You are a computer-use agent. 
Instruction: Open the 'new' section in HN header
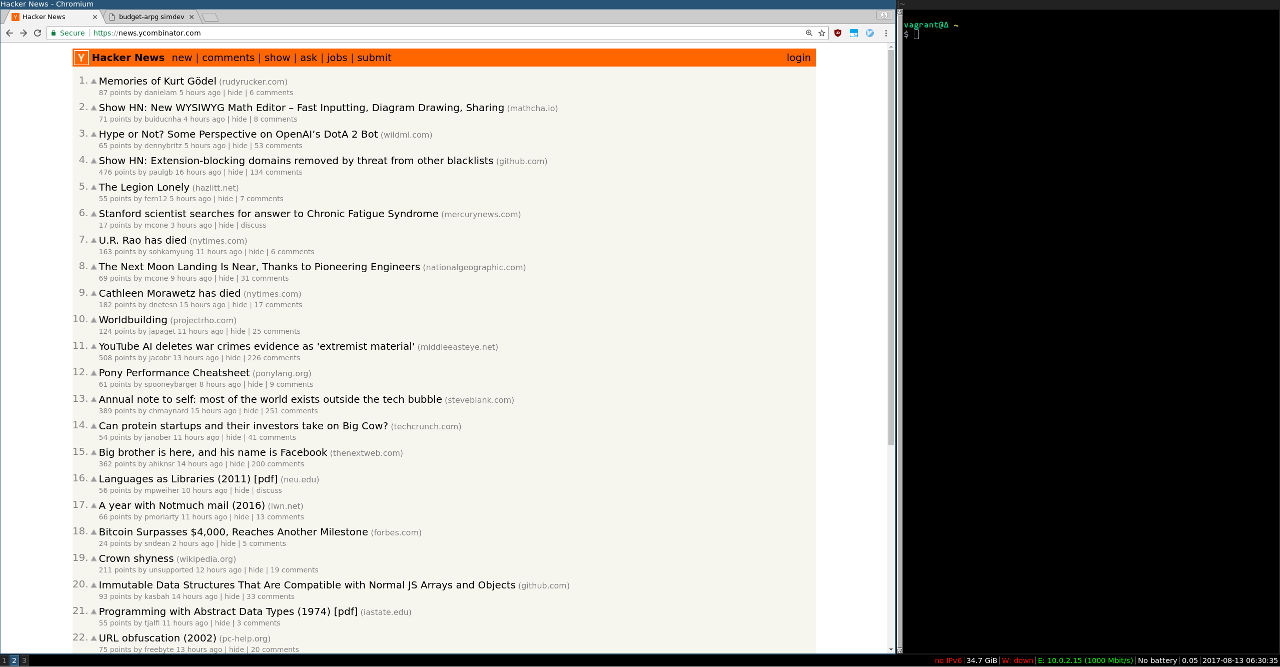[x=182, y=58]
